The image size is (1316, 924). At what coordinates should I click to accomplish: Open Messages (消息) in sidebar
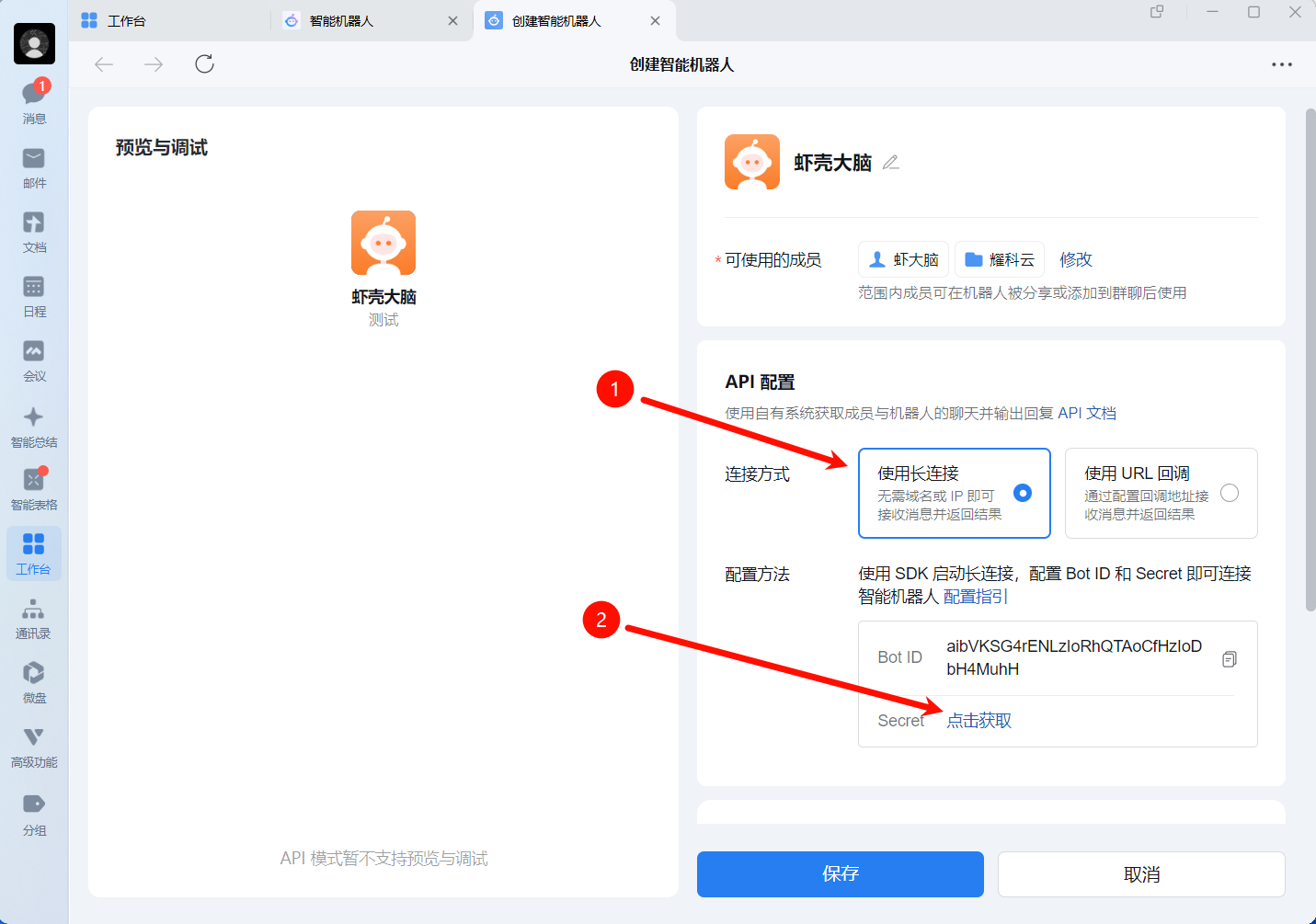pos(34,102)
